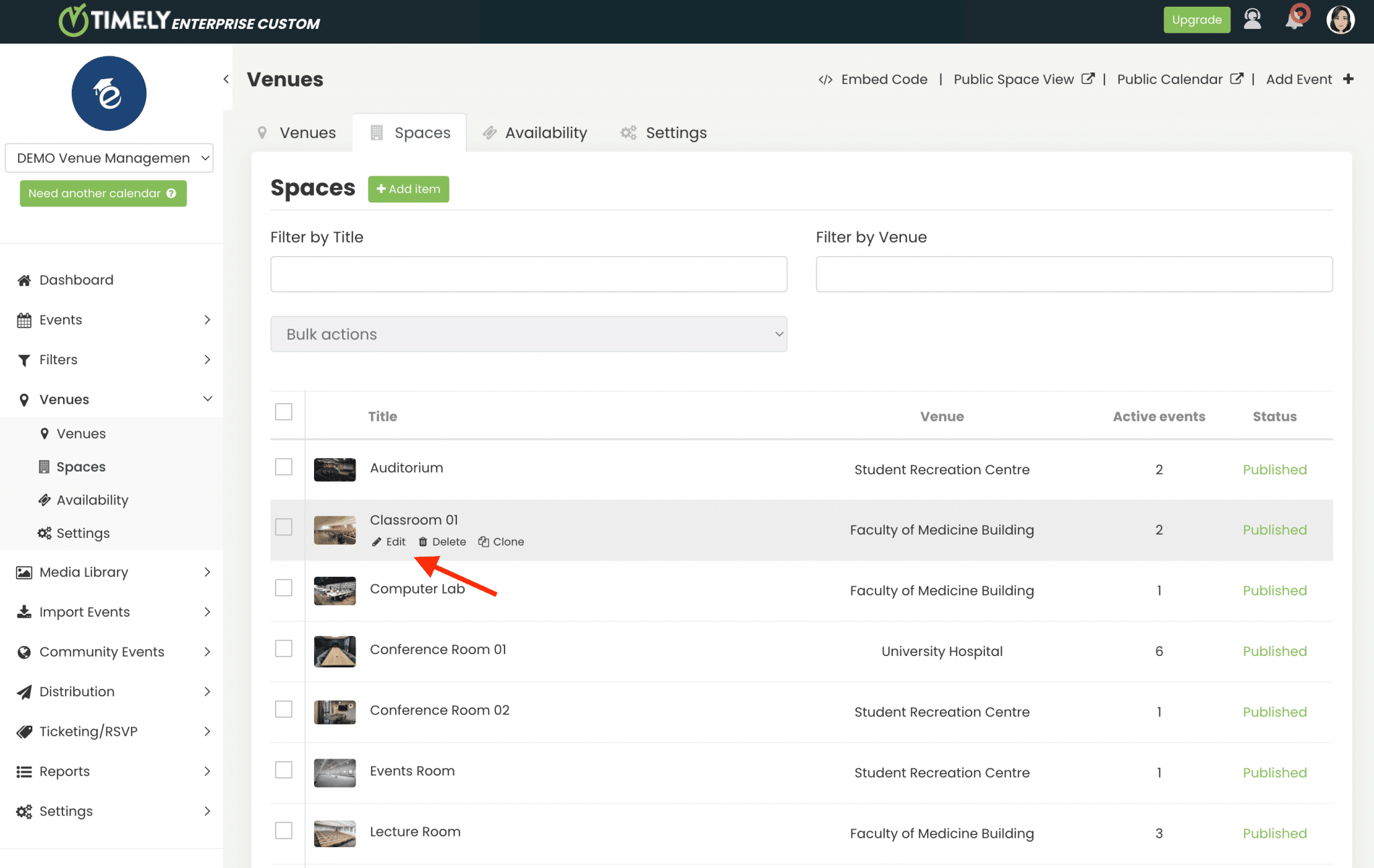Check the checkbox for Auditorium row
Image resolution: width=1374 pixels, height=868 pixels.
point(284,468)
